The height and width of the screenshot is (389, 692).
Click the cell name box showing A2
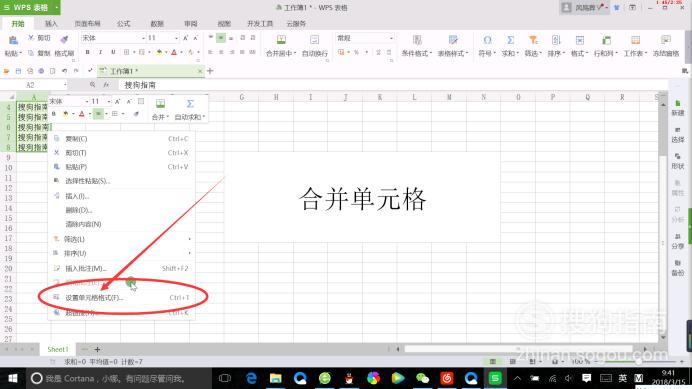[x=34, y=85]
